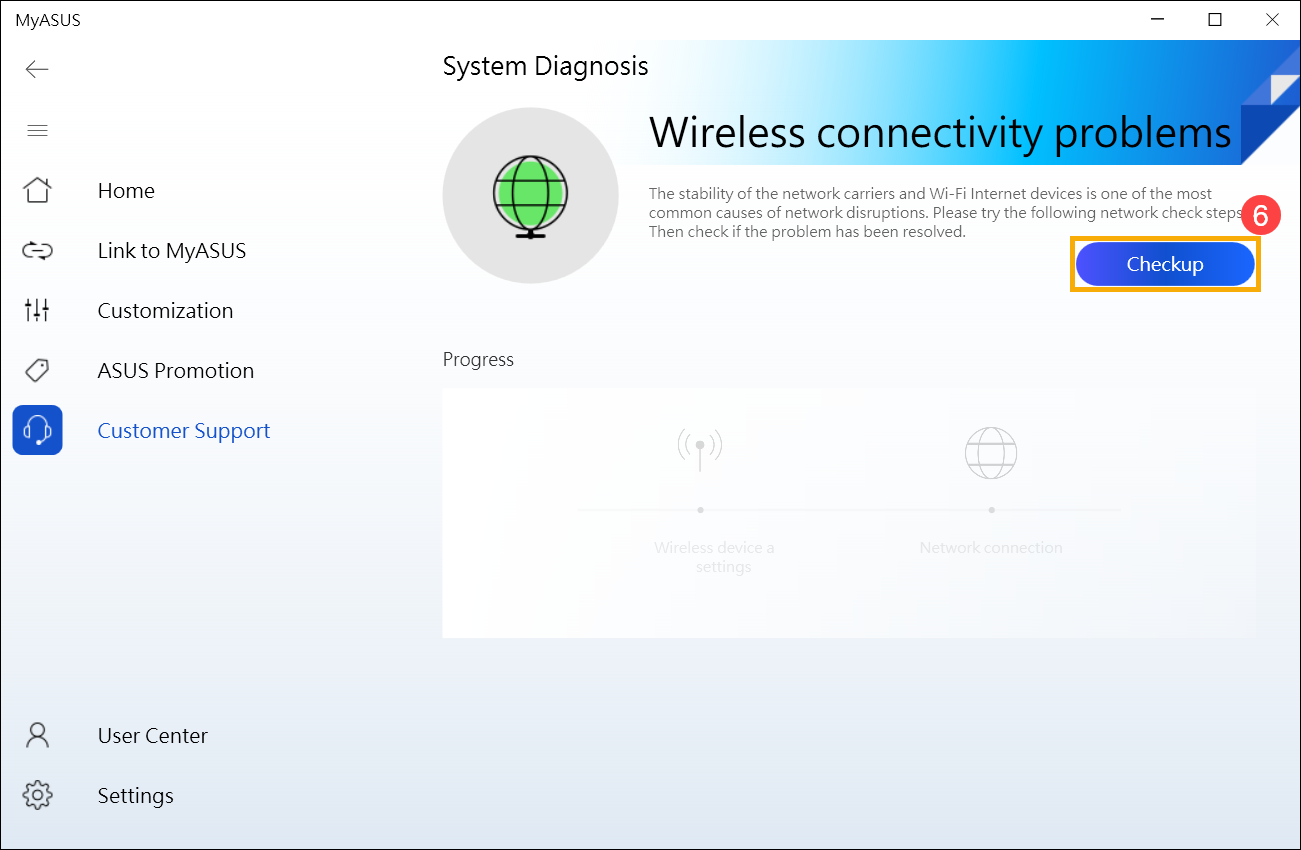Click the network stability description text
The width and height of the screenshot is (1301, 850).
click(947, 213)
